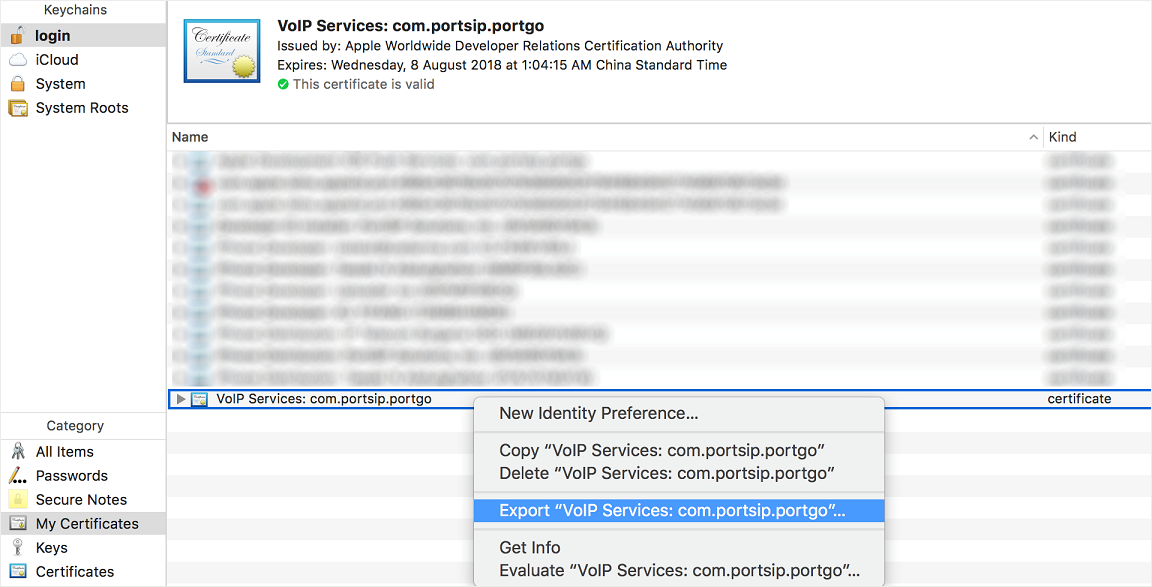Choose Evaluate "VoIP Services: com.portsip.portgo"
Viewport: 1152px width, 587px height.
[678, 570]
